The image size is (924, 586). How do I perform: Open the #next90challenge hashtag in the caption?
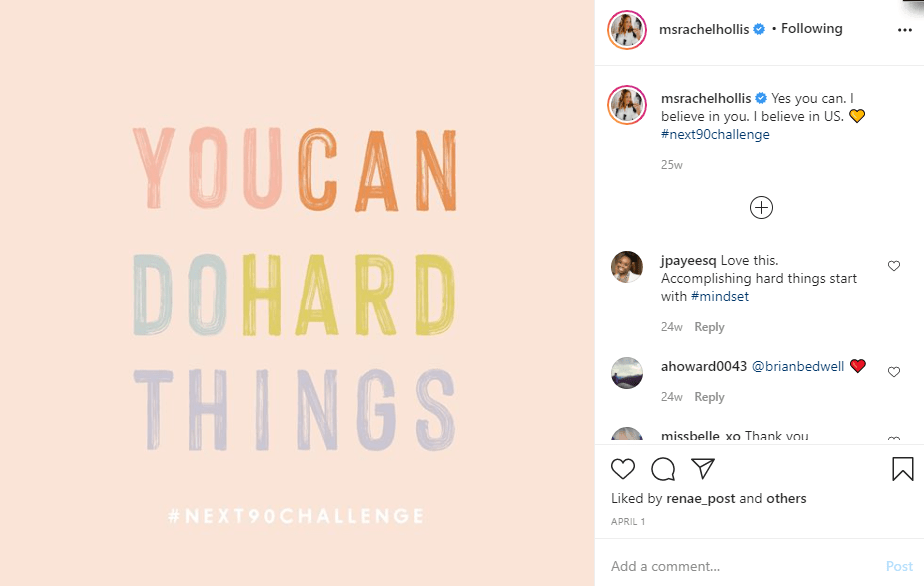pyautogui.click(x=715, y=134)
